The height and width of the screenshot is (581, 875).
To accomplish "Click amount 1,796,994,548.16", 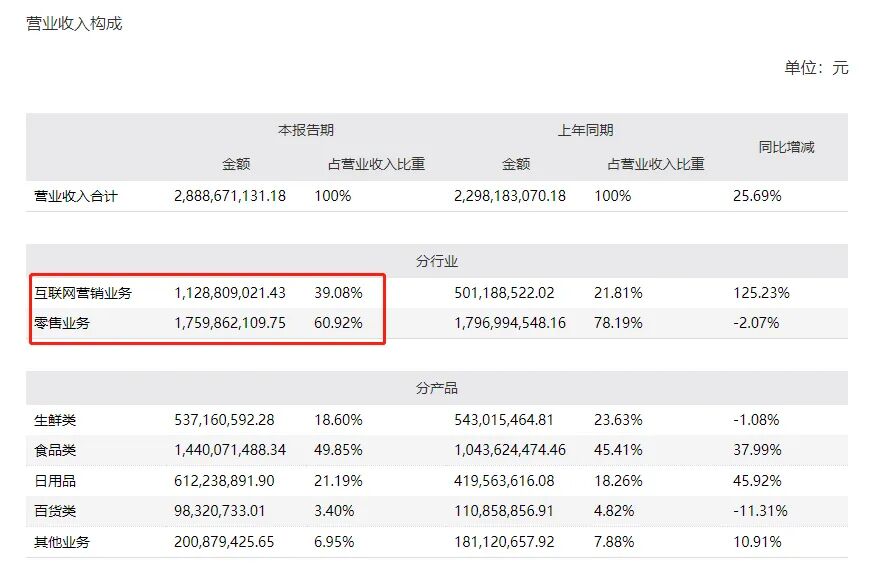I will point(509,323).
